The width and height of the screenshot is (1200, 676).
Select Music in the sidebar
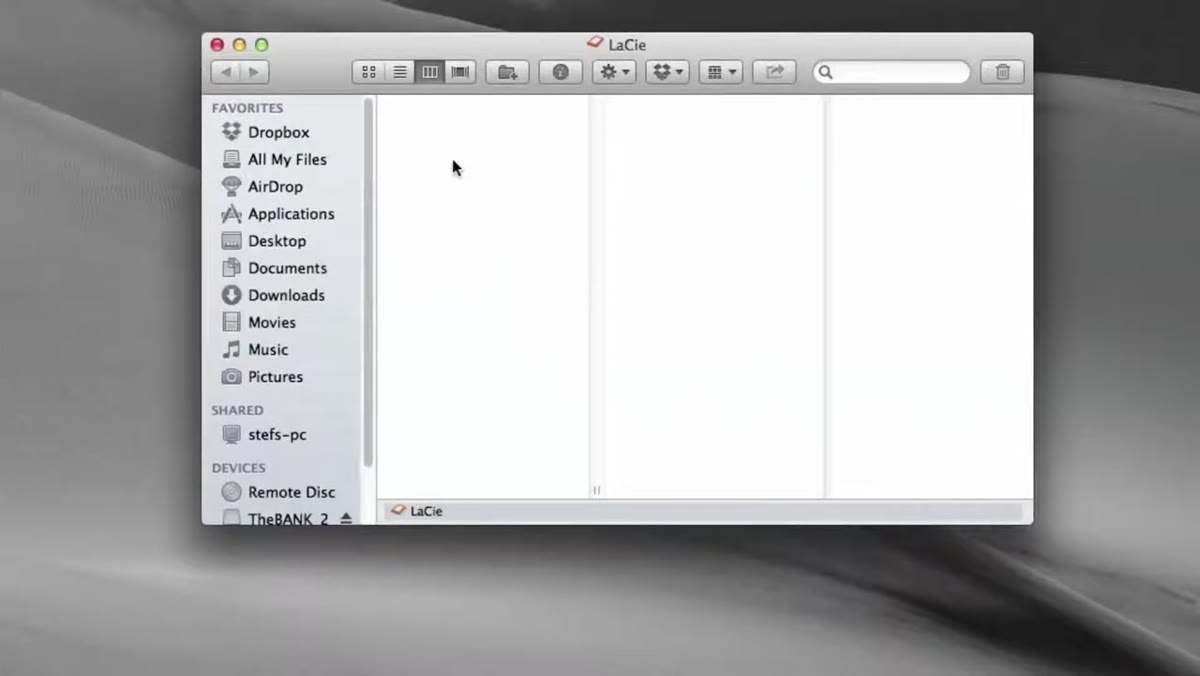[254, 349]
